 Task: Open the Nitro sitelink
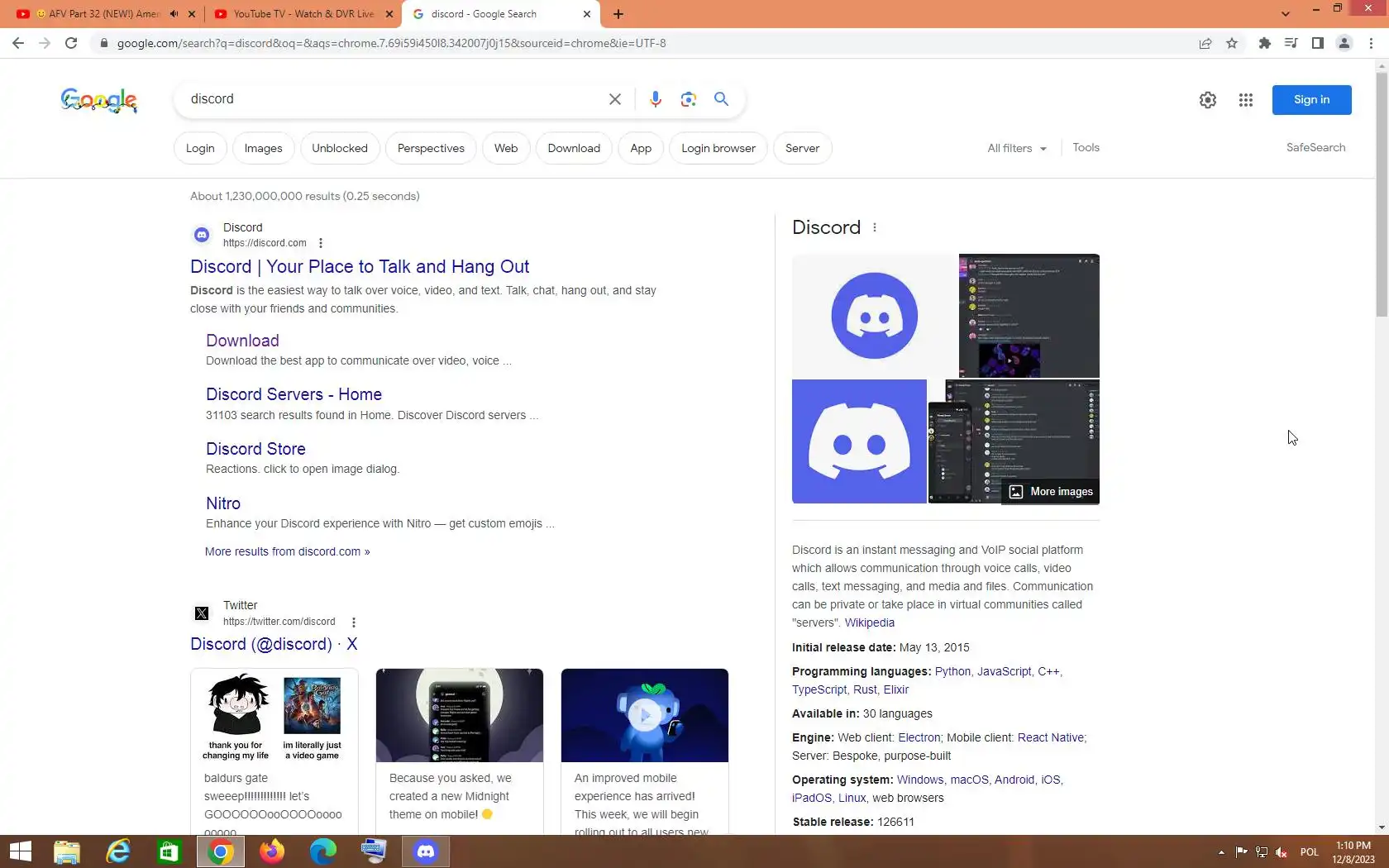[x=223, y=503]
